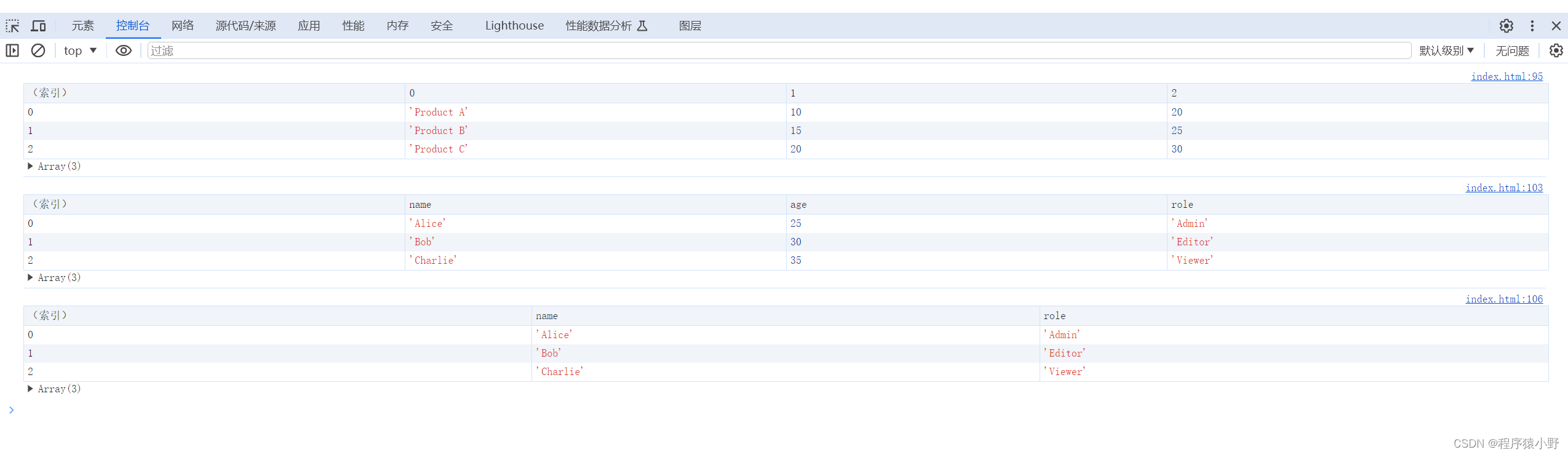The image size is (1568, 455).
Task: Close the DevTools panel
Action: point(1556,26)
